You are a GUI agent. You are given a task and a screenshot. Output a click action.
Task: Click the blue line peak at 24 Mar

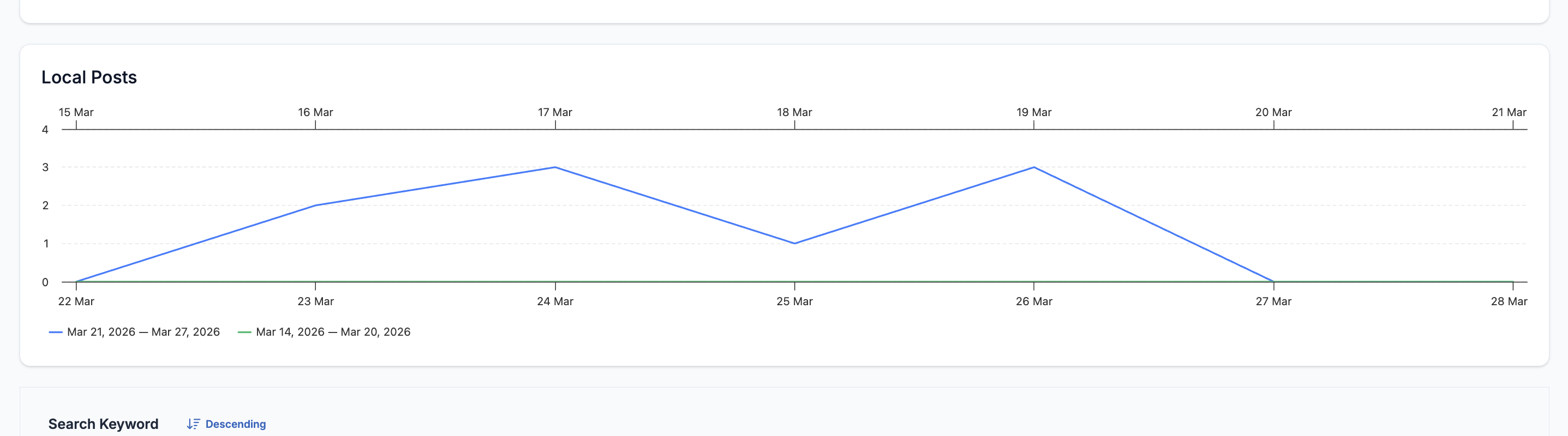pos(555,167)
